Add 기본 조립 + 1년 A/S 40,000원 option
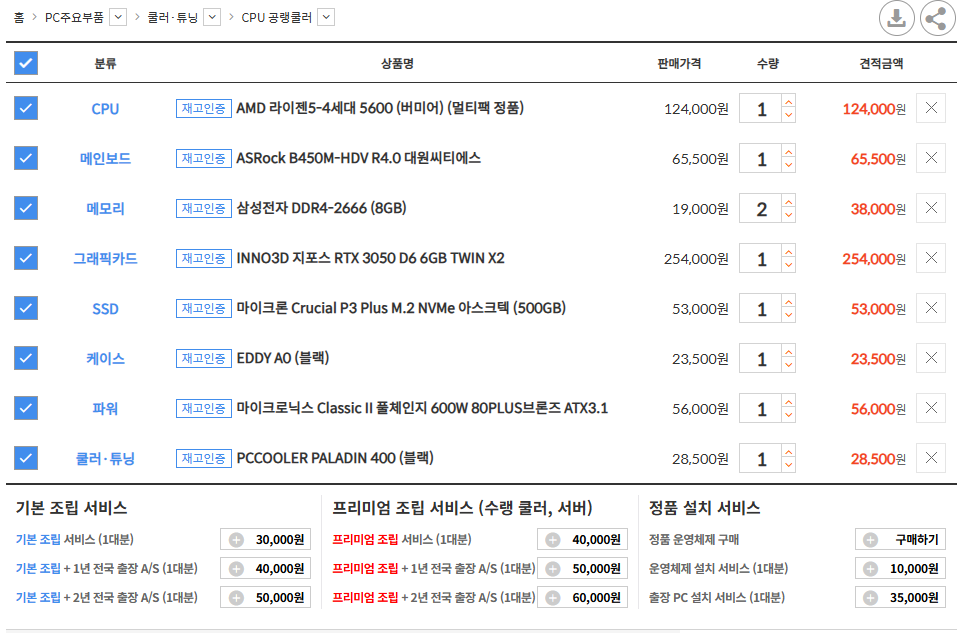Image resolution: width=959 pixels, height=633 pixels. point(265,568)
